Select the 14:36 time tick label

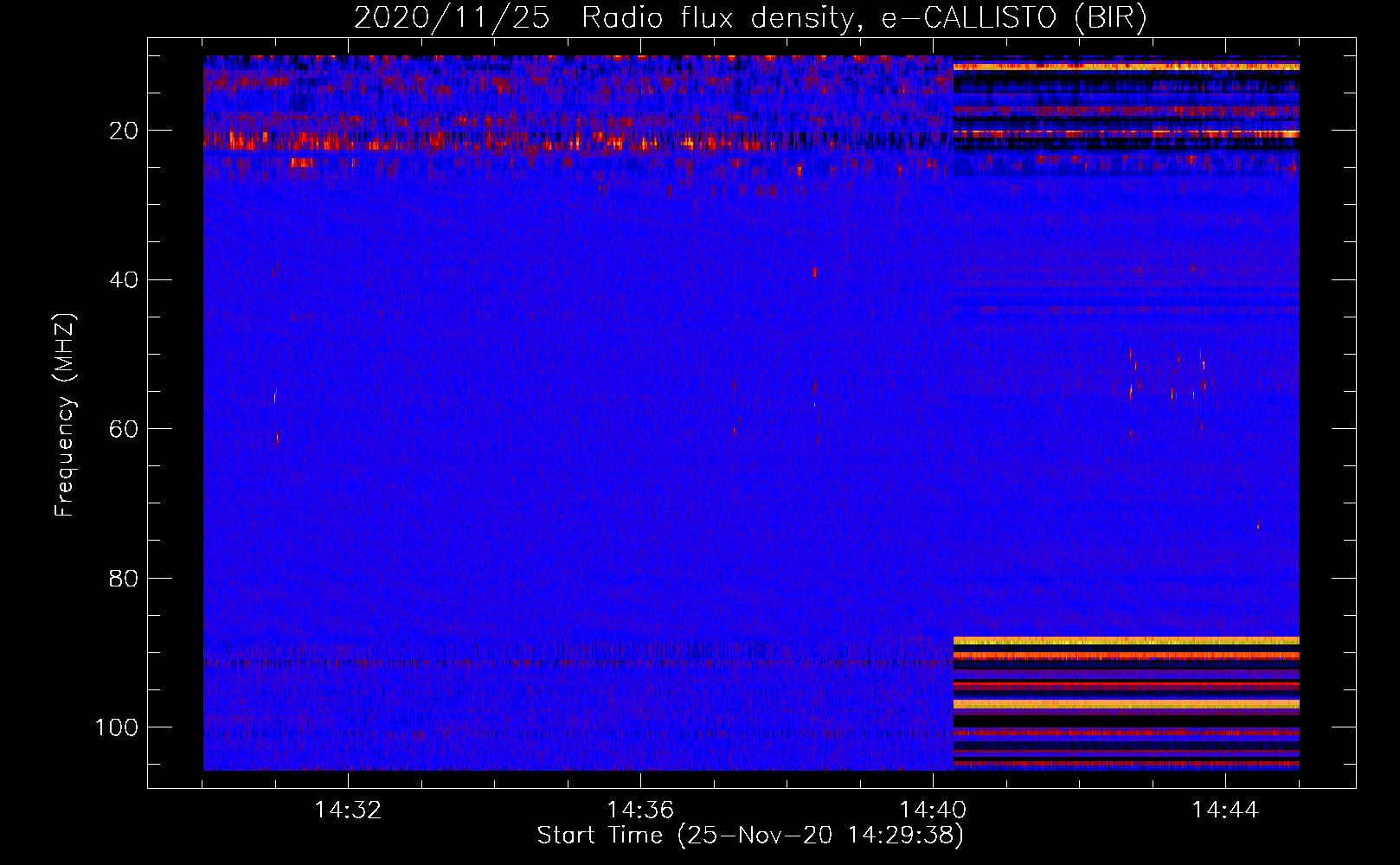[640, 811]
